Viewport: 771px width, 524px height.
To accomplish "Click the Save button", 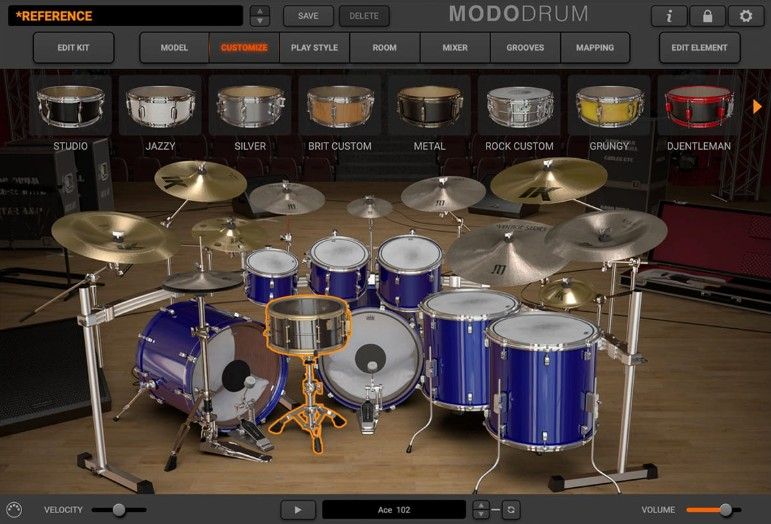I will pyautogui.click(x=308, y=16).
